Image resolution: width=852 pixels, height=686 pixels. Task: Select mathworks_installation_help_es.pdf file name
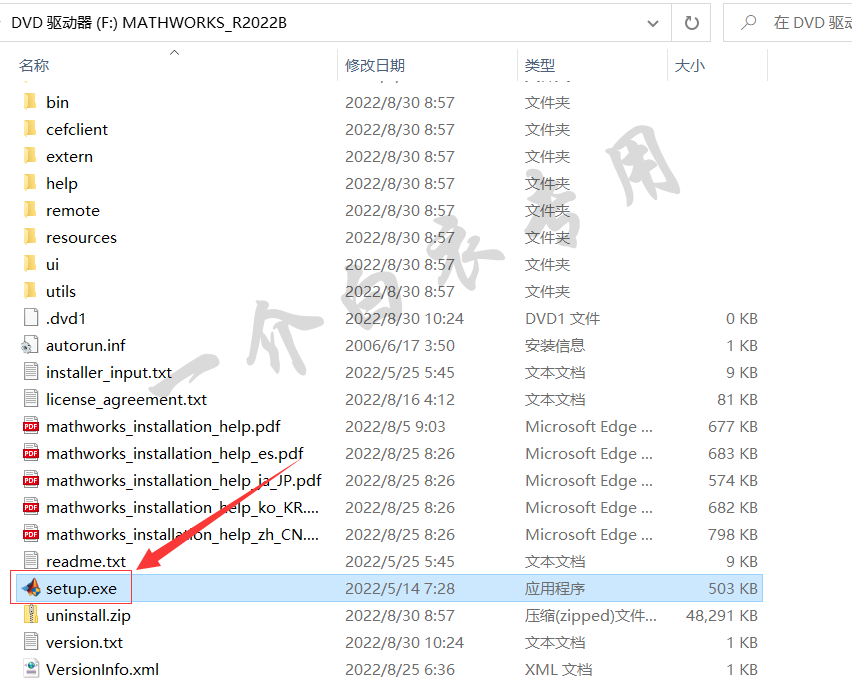point(175,453)
